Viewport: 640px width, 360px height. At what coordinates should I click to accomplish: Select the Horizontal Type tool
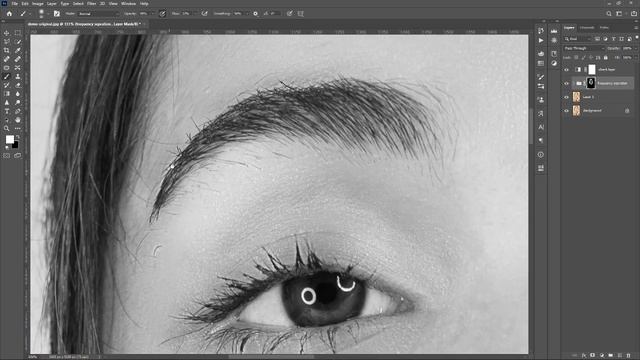pyautogui.click(x=7, y=111)
